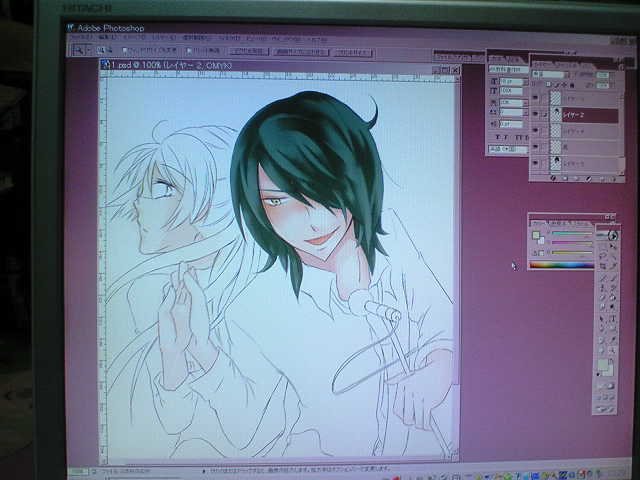Select the Magic Wand tool in the toolbox
This screenshot has width=640, height=480.
(x=613, y=256)
